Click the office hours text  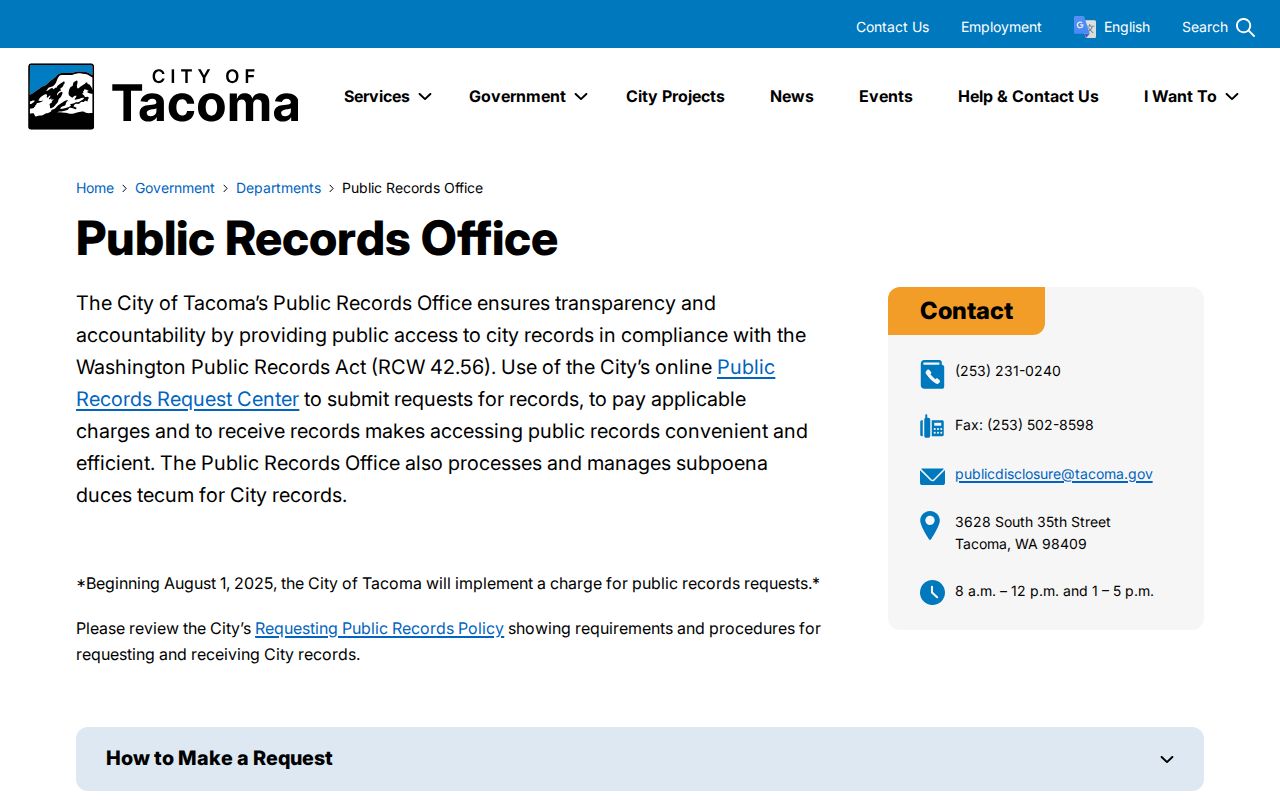click(x=1054, y=591)
